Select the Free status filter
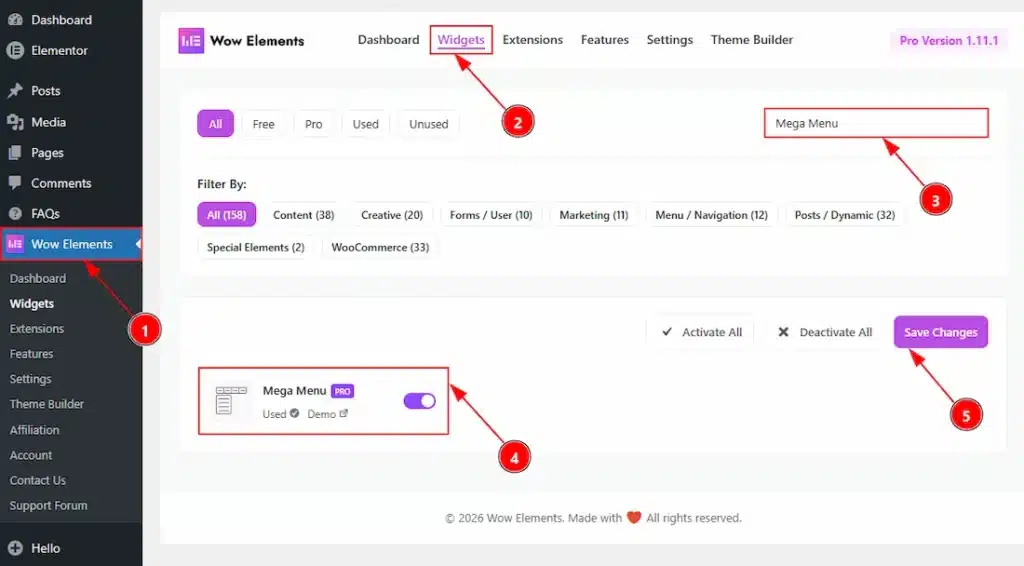Screen dimensions: 1024x566 (263, 124)
